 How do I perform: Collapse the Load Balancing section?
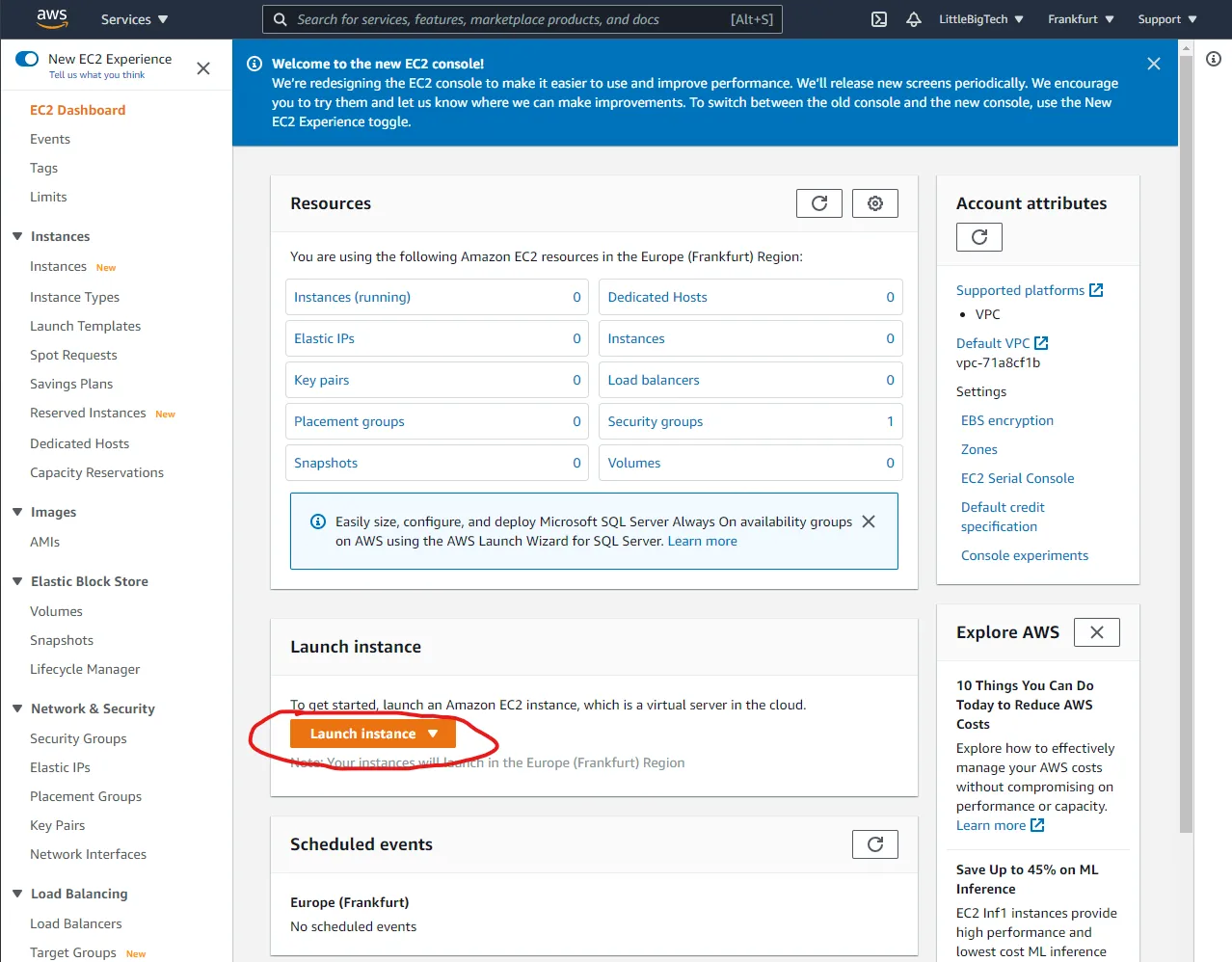point(17,894)
